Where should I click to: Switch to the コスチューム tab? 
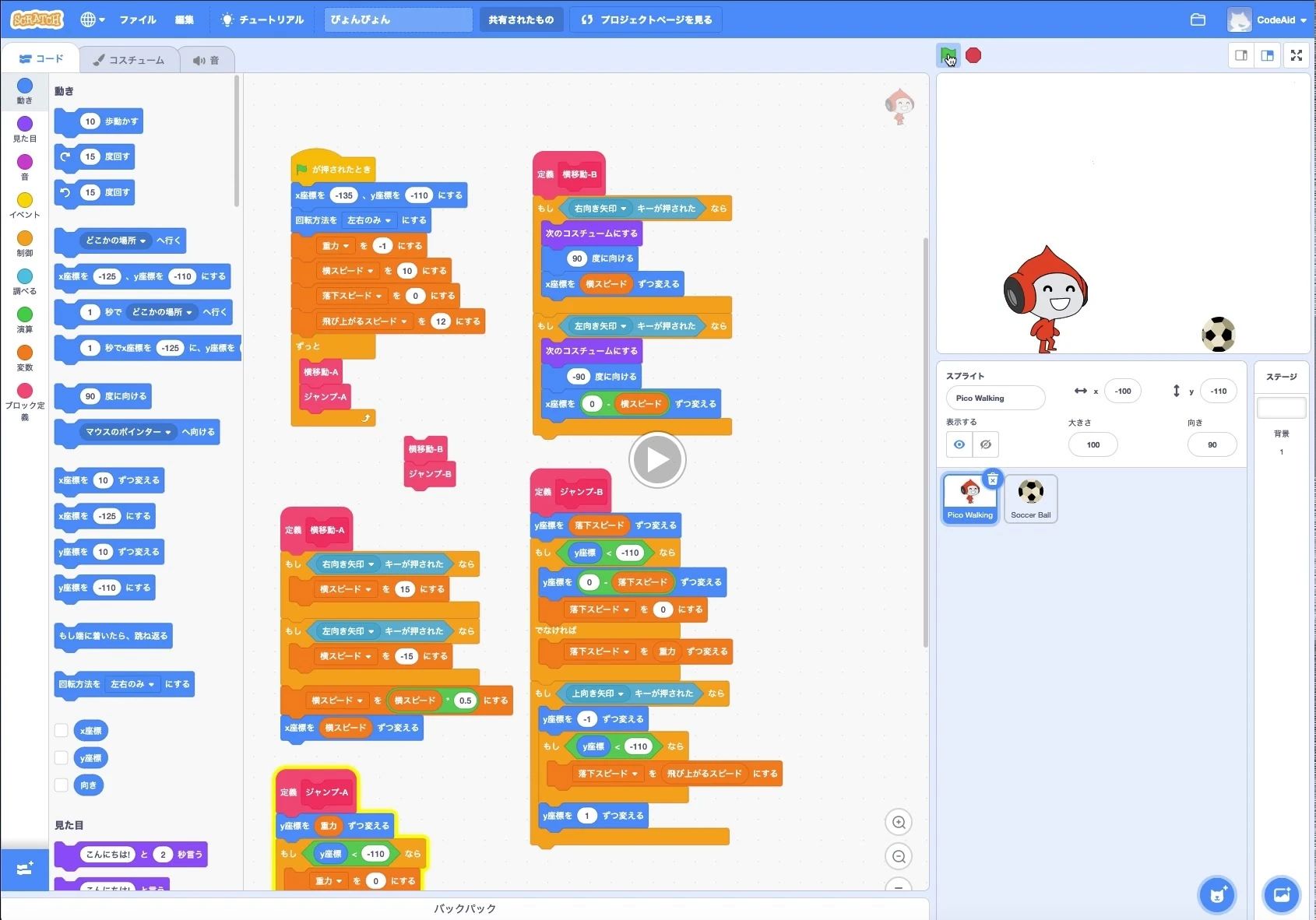click(128, 60)
